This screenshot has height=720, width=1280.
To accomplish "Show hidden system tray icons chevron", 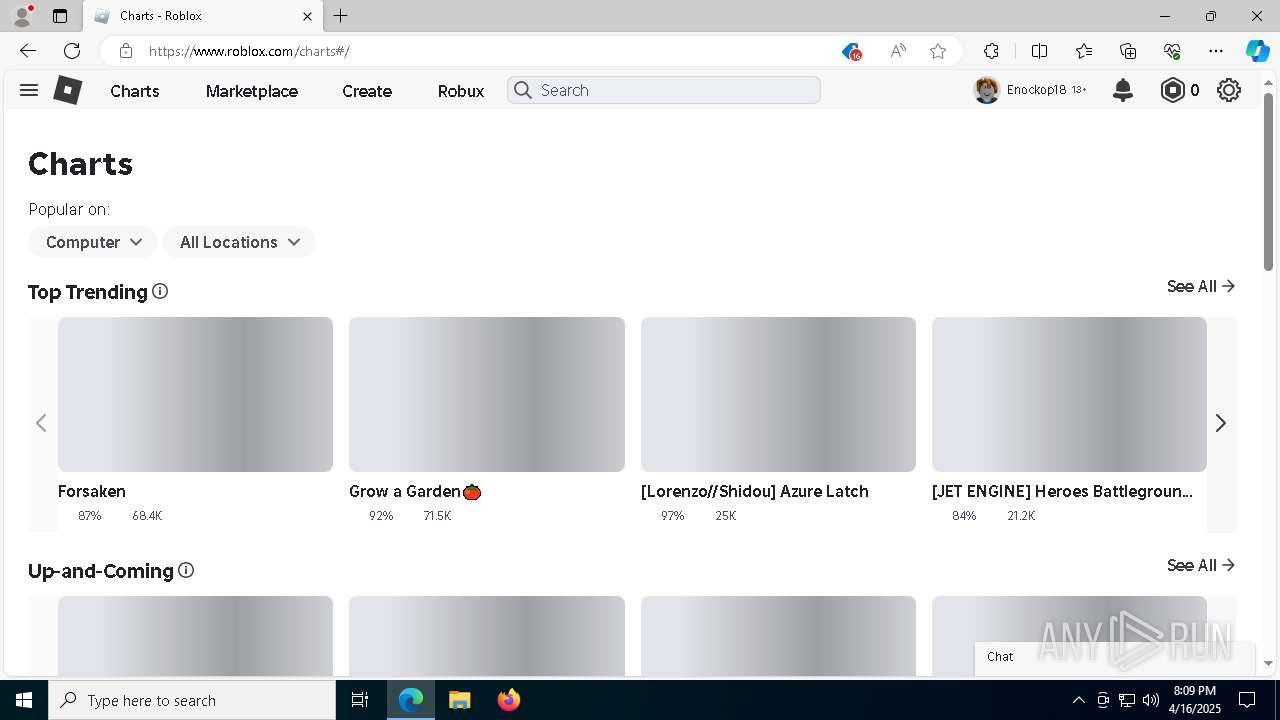I will pos(1078,700).
